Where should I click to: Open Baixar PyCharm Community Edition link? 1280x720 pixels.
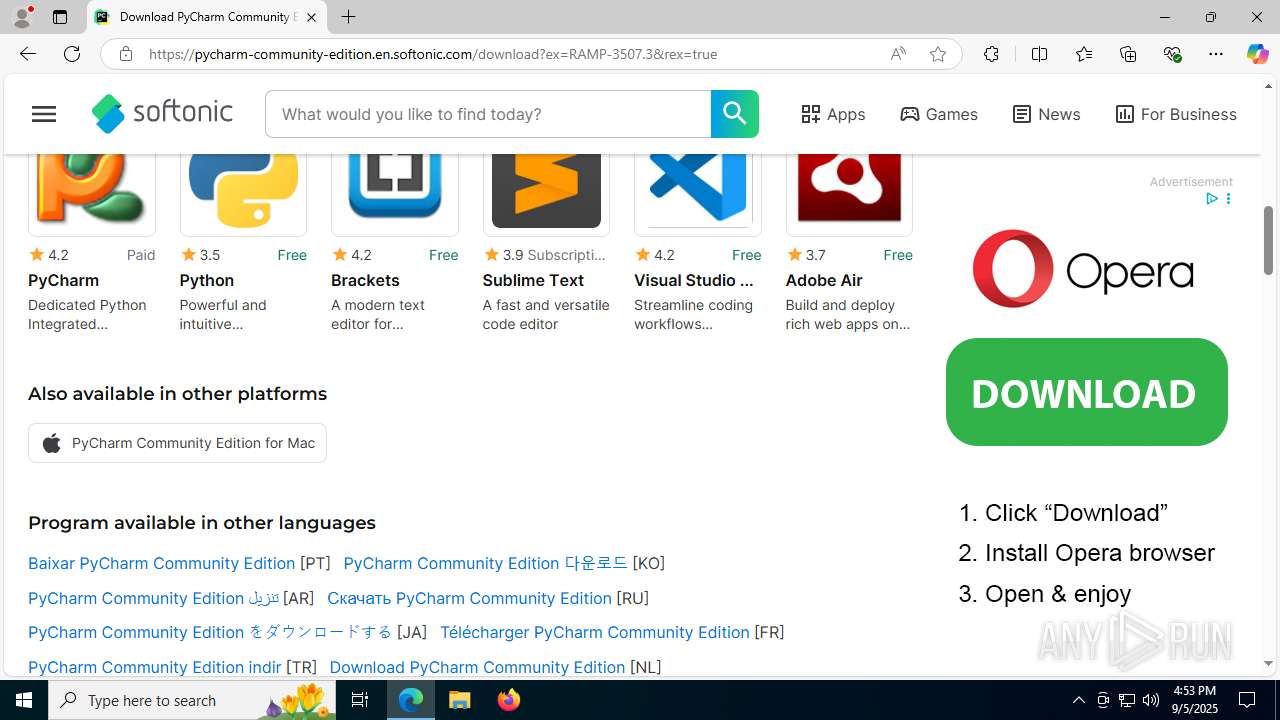(162, 563)
